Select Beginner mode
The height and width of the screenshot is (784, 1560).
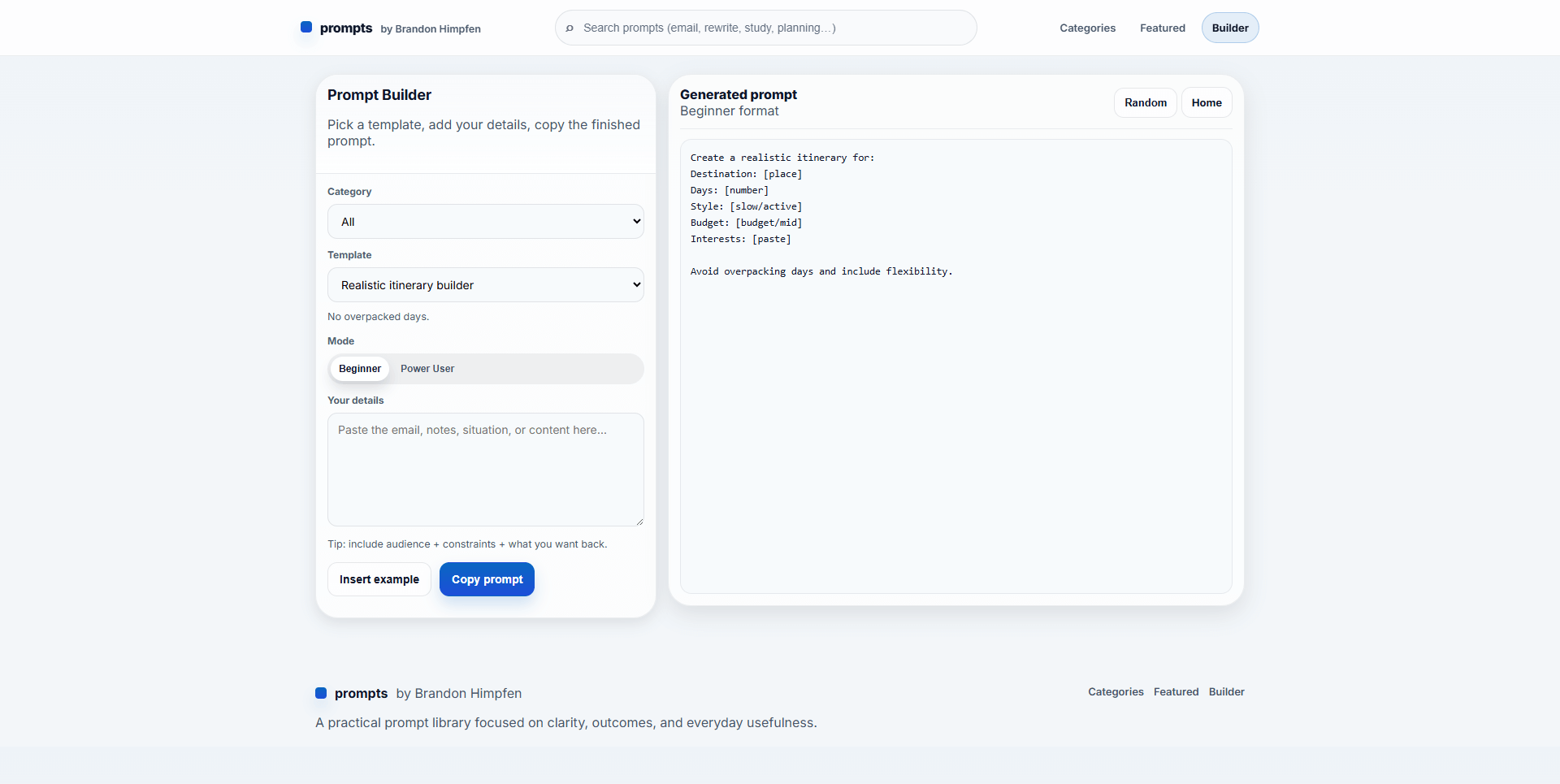pyautogui.click(x=359, y=368)
